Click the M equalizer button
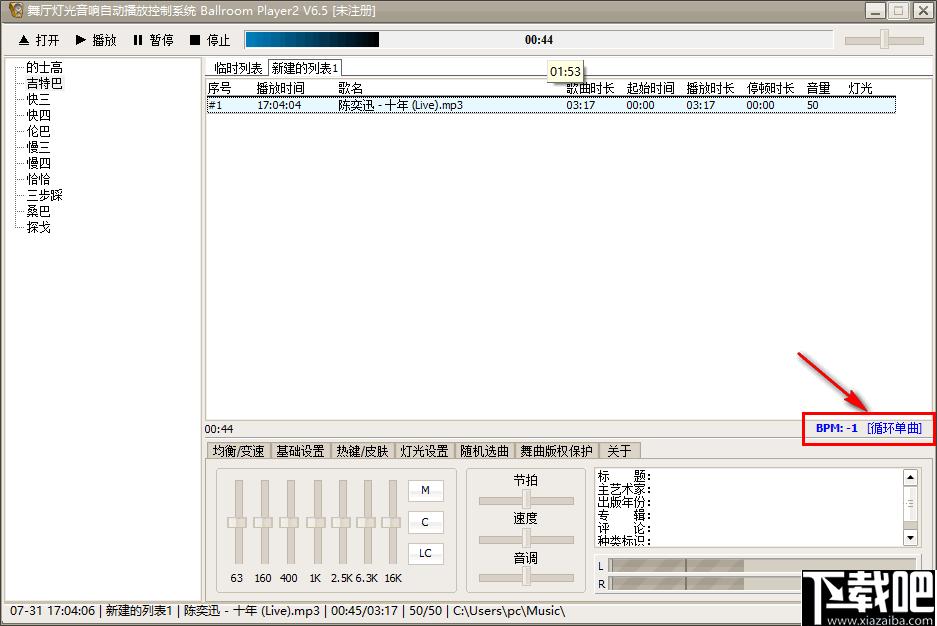Image resolution: width=937 pixels, height=626 pixels. [425, 490]
